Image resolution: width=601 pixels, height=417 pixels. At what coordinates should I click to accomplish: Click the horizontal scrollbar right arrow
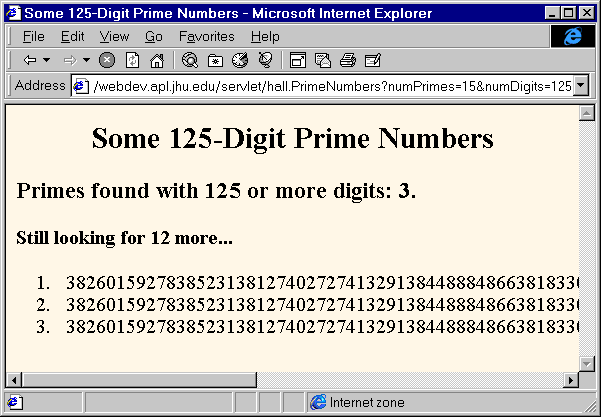click(571, 380)
